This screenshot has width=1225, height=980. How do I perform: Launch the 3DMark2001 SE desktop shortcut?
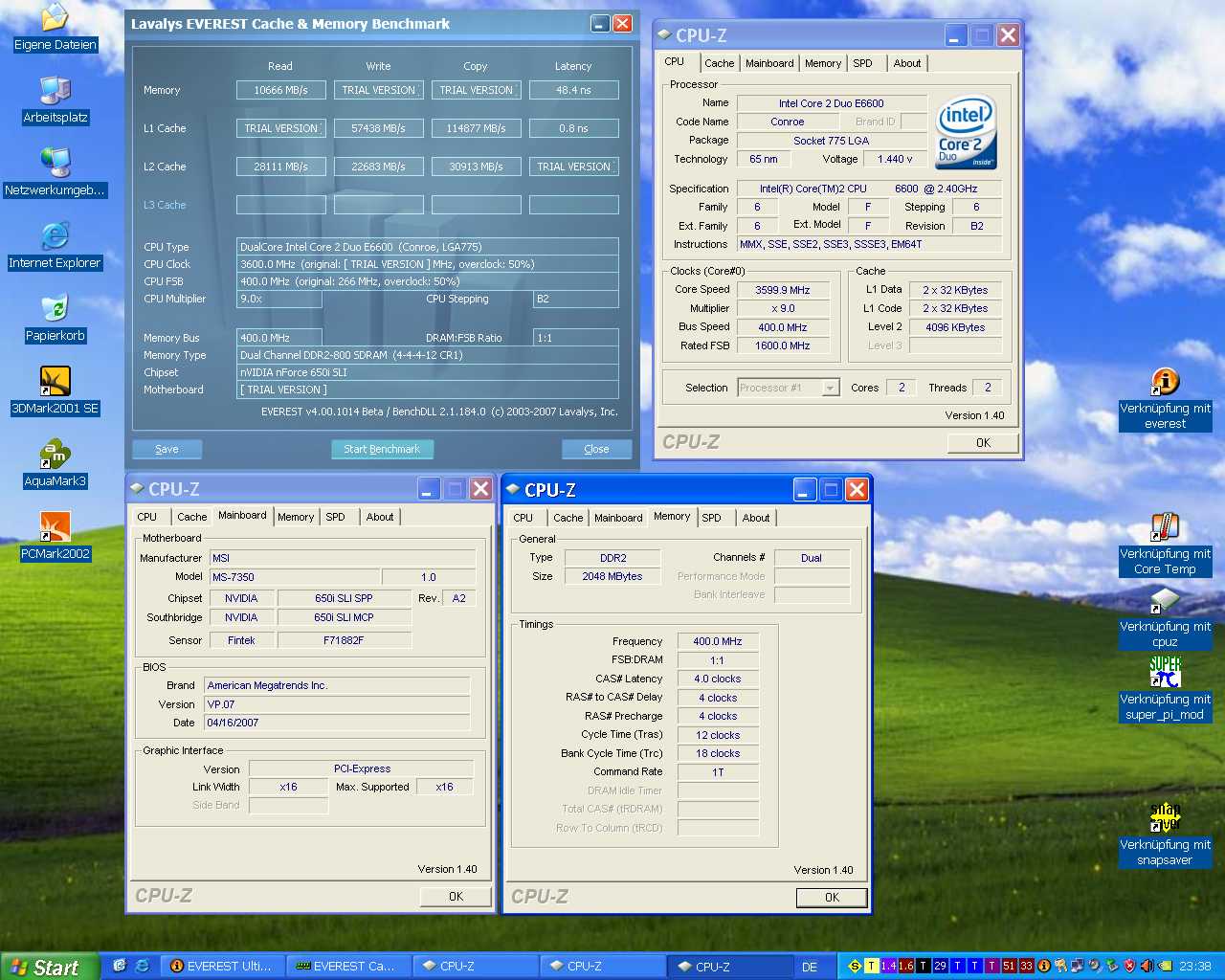pyautogui.click(x=55, y=391)
